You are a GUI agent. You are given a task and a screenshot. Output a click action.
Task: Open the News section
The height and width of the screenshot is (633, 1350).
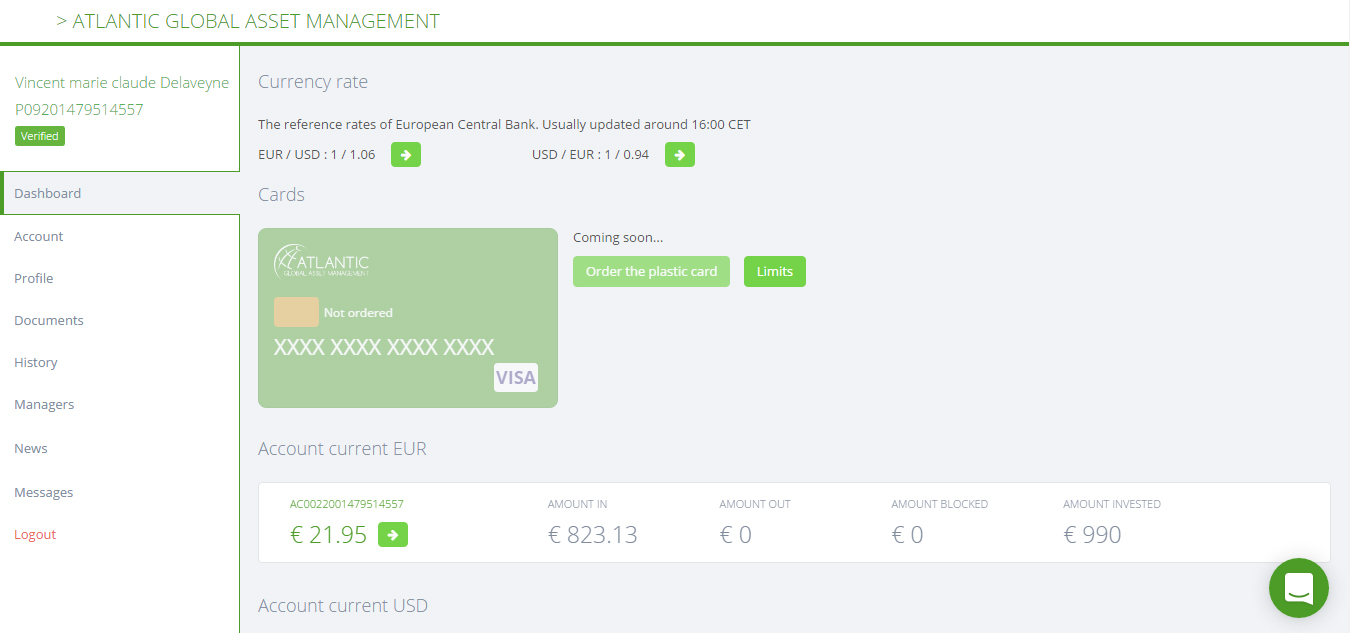point(31,448)
